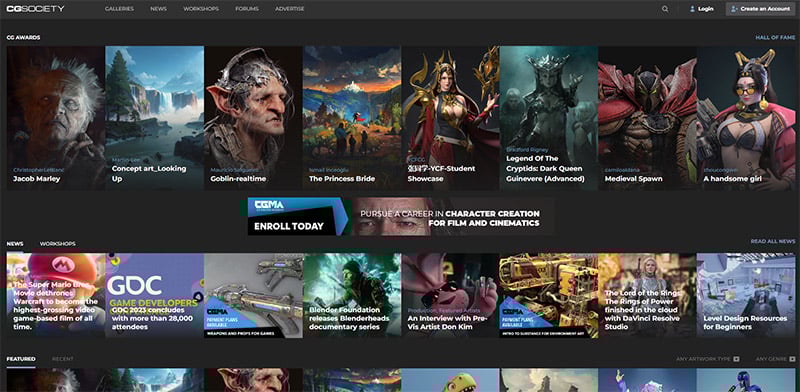
Task: Select the News tab below banner
Action: click(15, 243)
